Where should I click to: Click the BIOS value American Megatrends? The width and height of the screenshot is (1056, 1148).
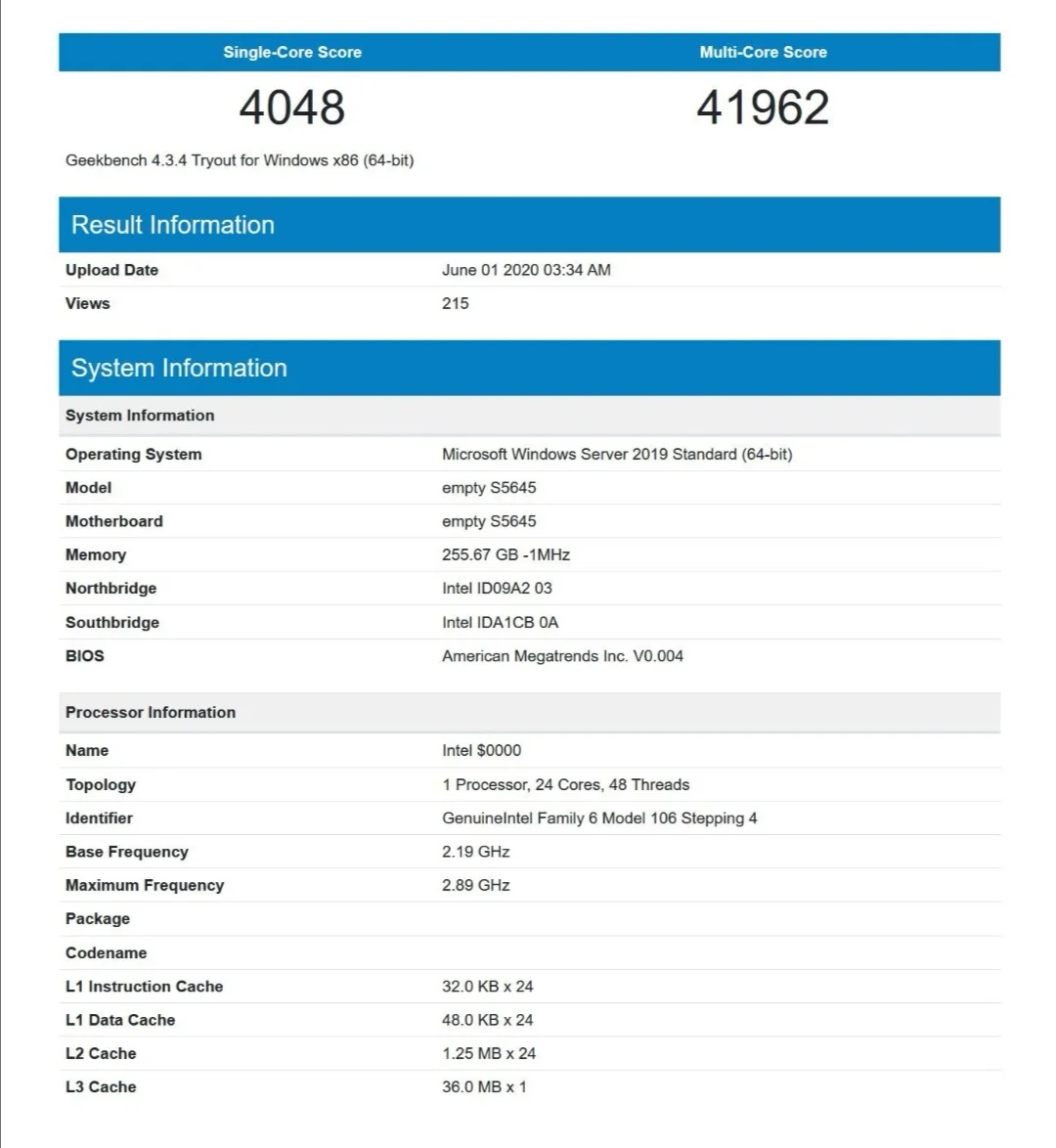click(x=561, y=655)
